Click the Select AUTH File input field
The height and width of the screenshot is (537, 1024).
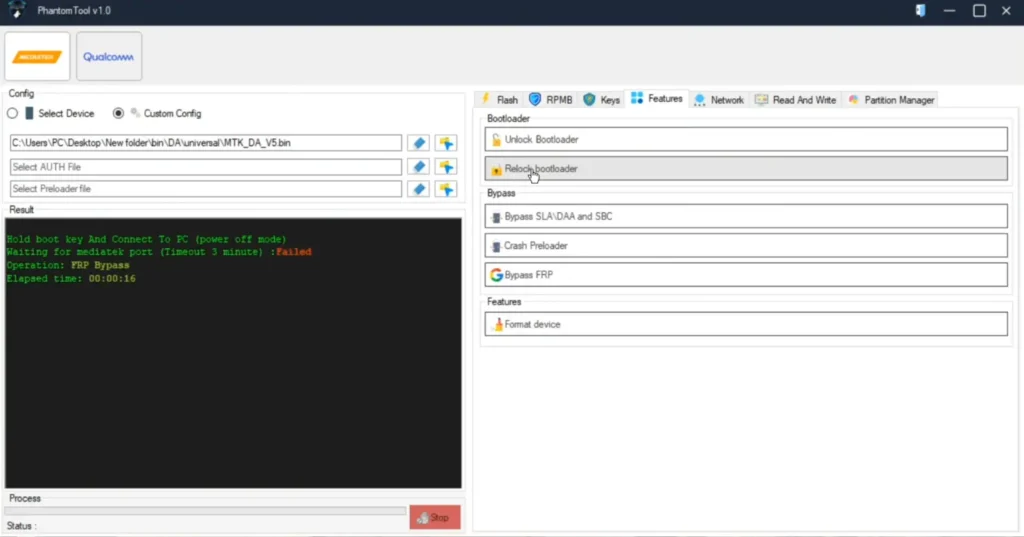206,167
